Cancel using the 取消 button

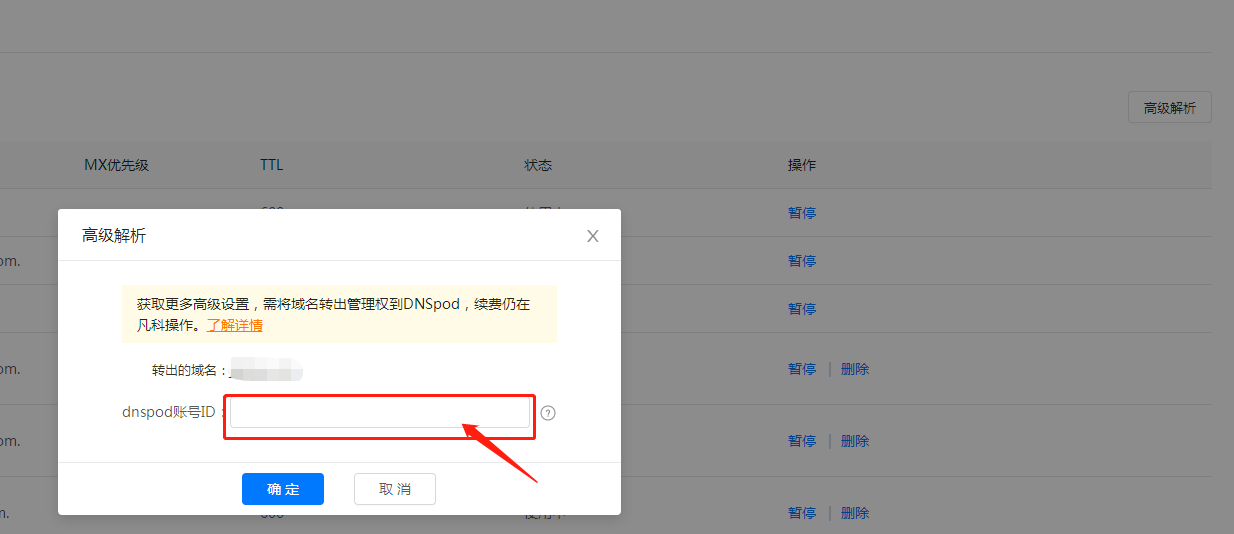[395, 489]
